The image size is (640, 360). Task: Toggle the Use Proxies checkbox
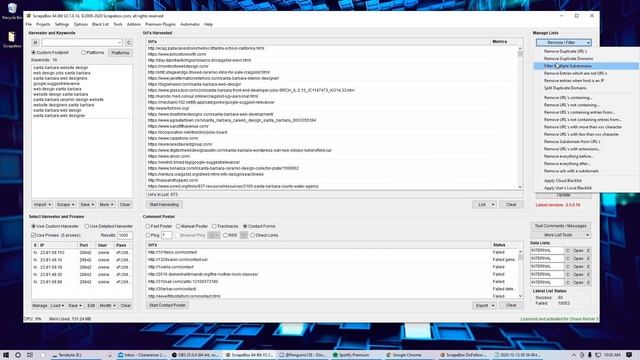[34, 235]
